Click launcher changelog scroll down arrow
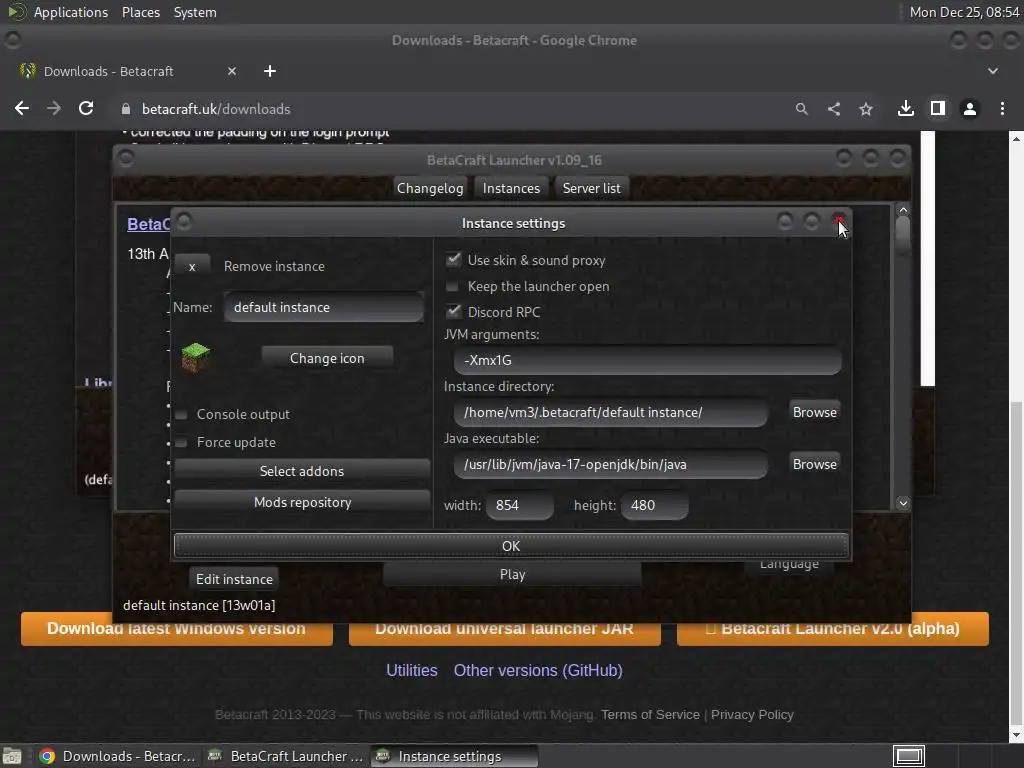The width and height of the screenshot is (1024, 768). [903, 503]
